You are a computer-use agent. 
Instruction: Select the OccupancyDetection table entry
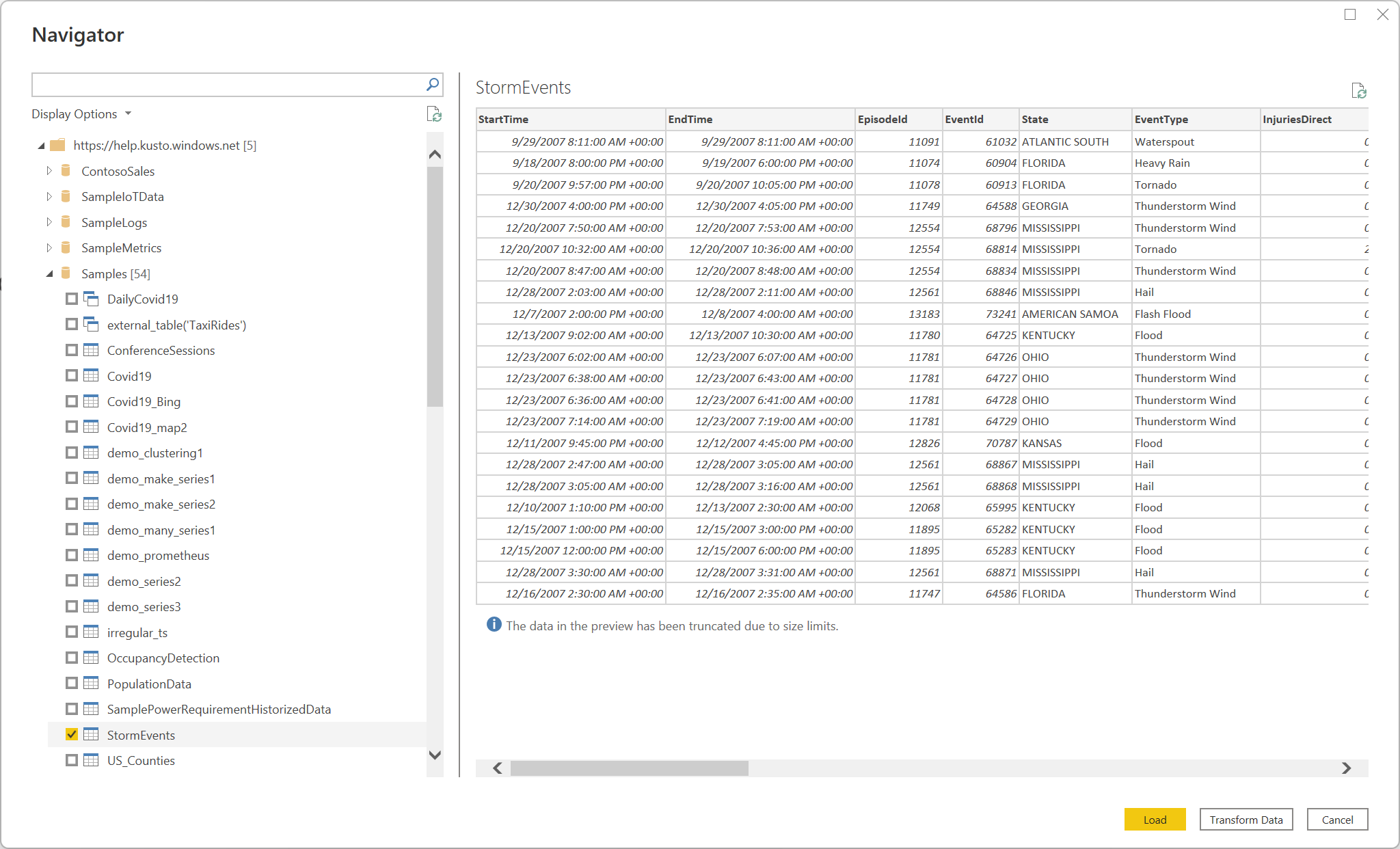click(163, 658)
